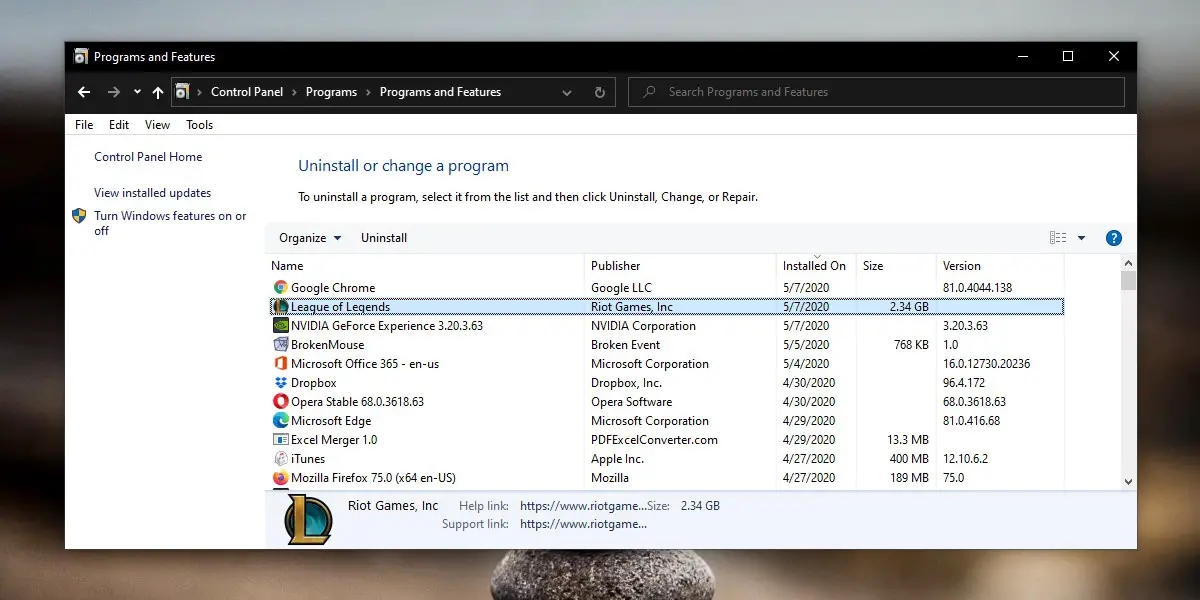Screen dimensions: 1200x600
Task: Click version 81.0.4044.138 cell
Action: [x=977, y=288]
